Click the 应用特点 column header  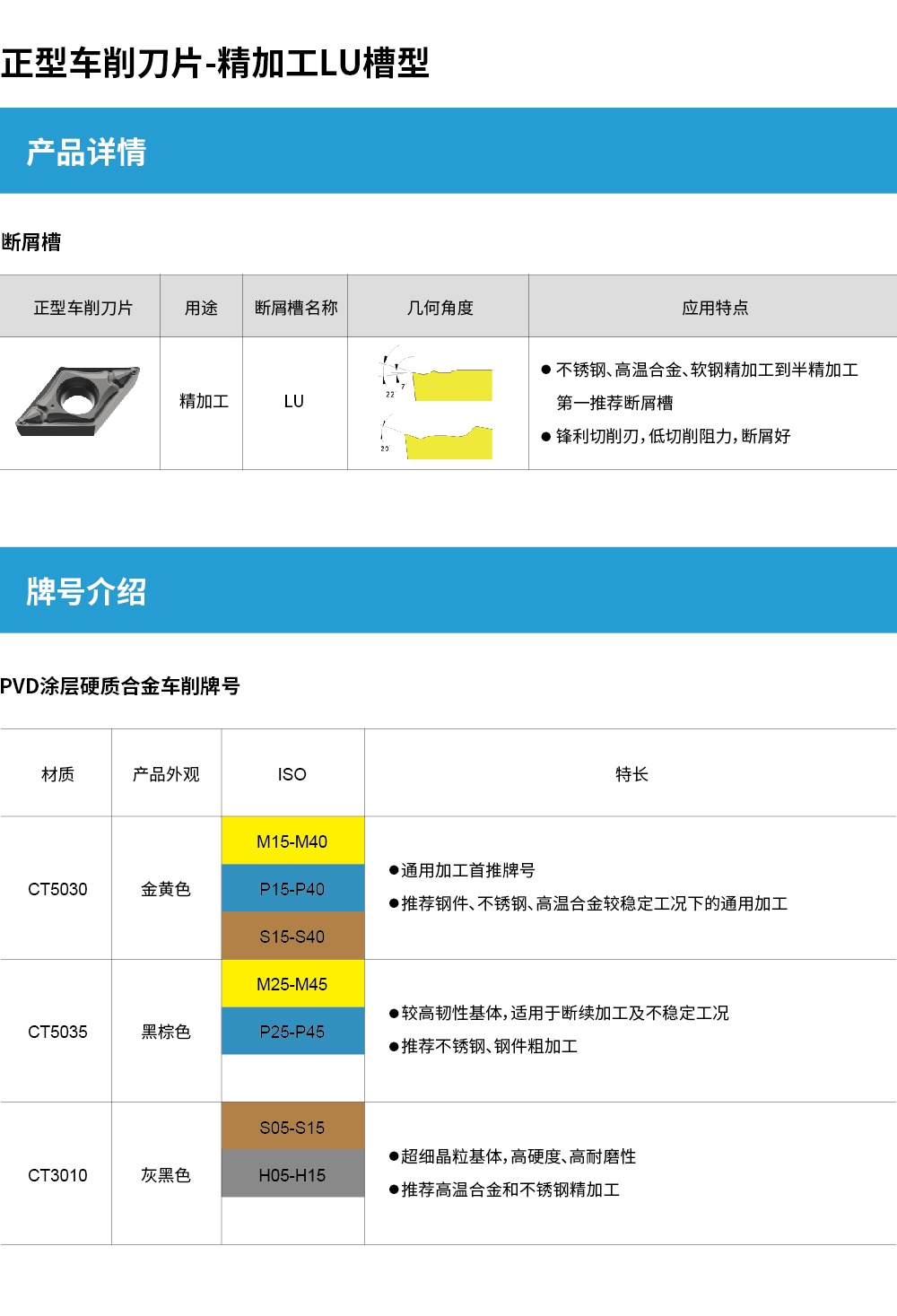tap(714, 308)
